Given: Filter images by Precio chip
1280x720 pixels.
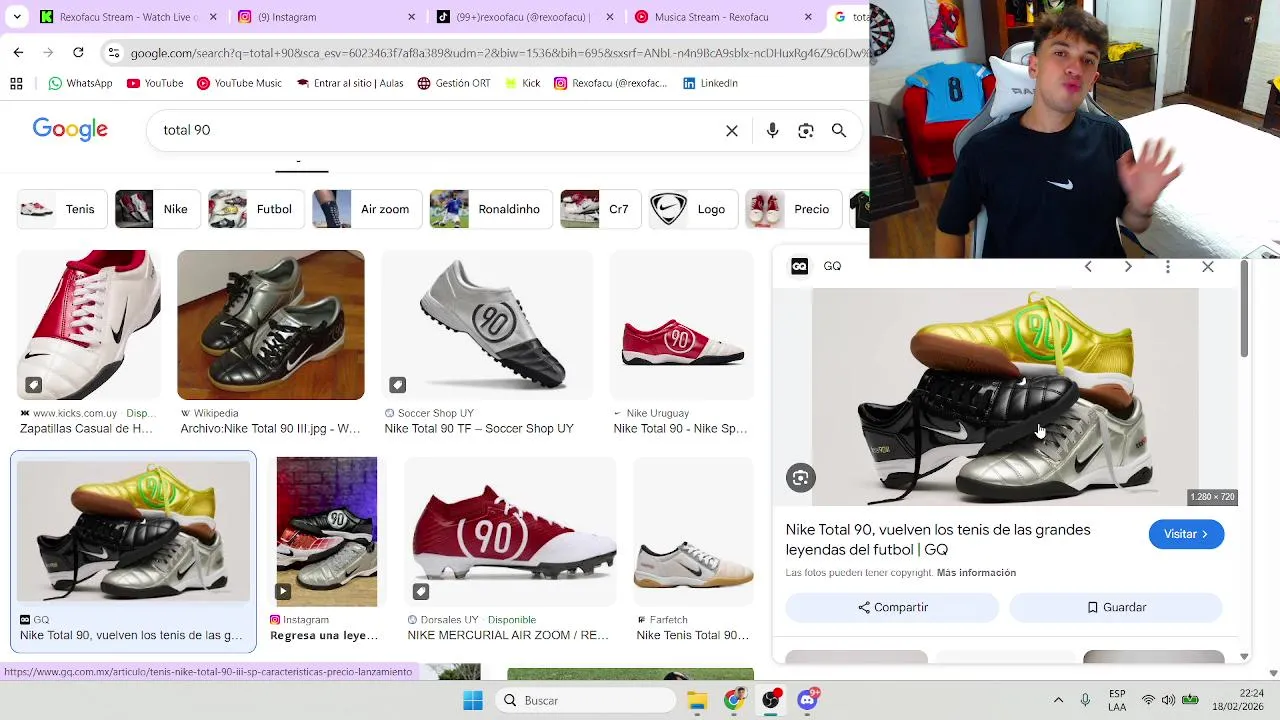Looking at the screenshot, I should pos(793,209).
